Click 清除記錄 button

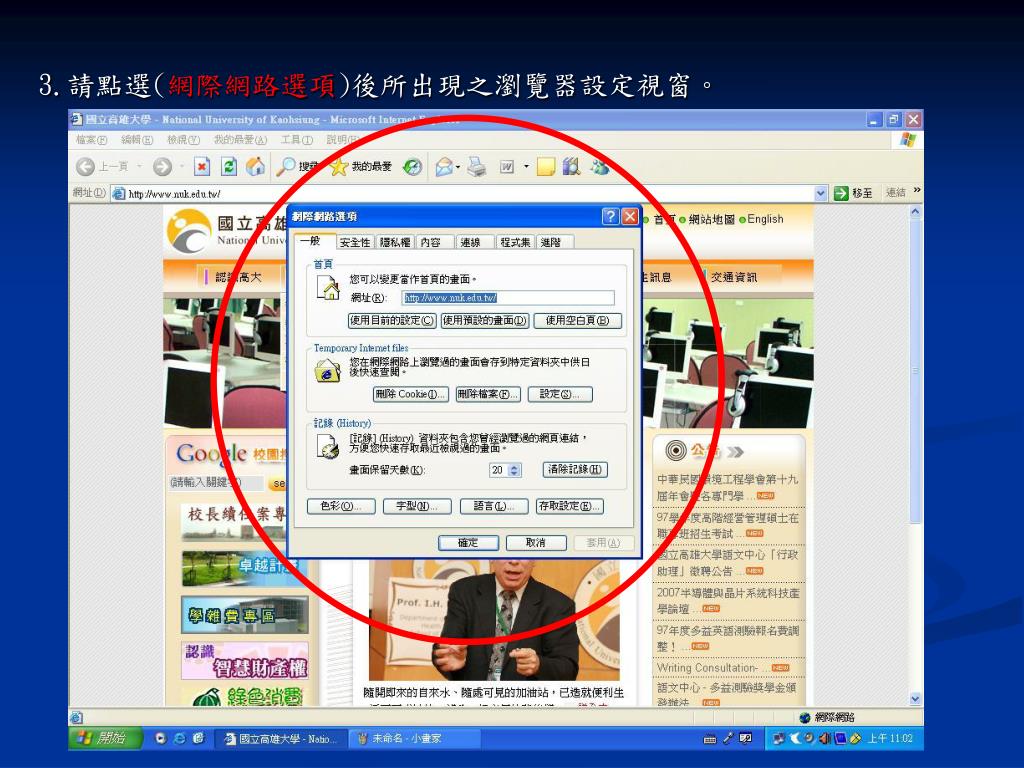(575, 470)
